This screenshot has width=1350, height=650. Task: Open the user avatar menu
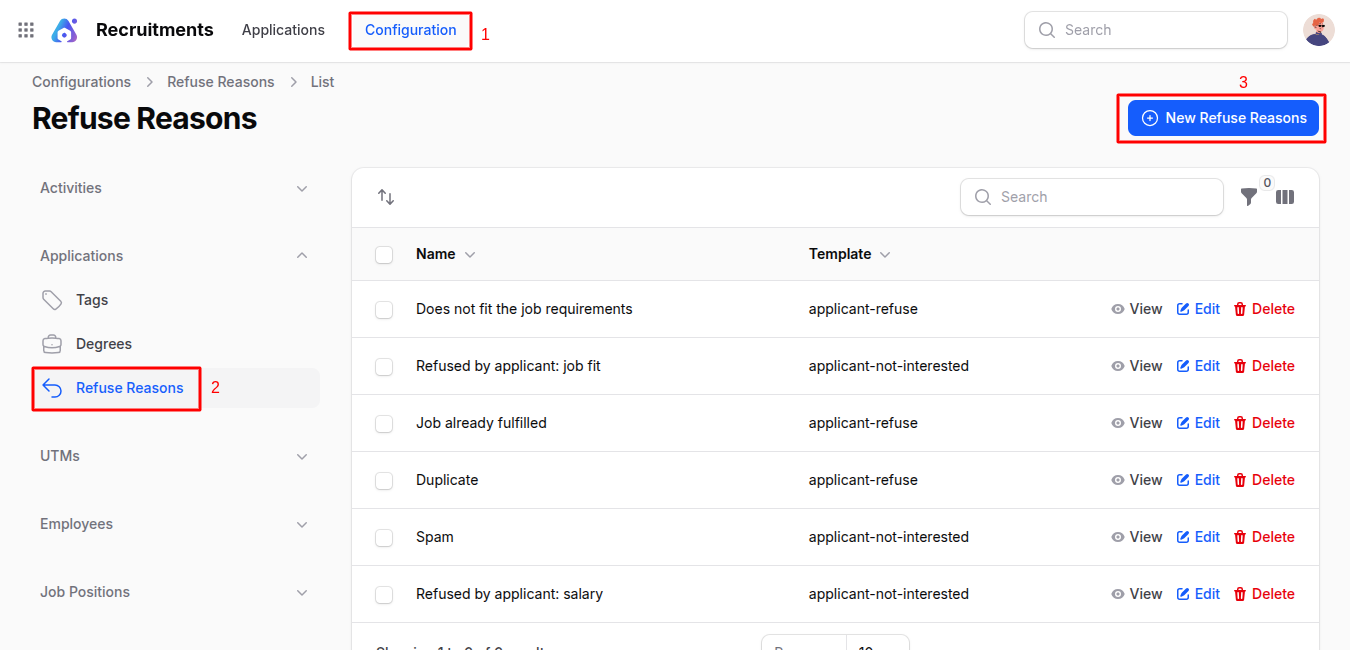(x=1318, y=30)
